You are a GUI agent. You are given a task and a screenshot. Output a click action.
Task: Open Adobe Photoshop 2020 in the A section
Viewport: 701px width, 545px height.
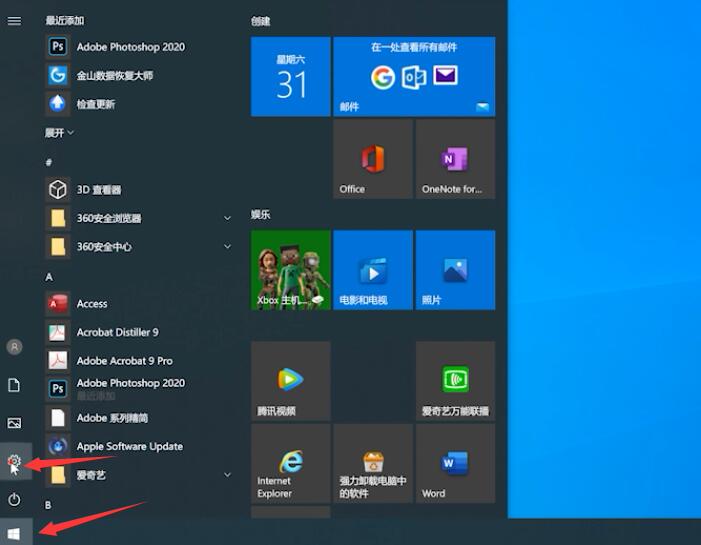tap(139, 389)
